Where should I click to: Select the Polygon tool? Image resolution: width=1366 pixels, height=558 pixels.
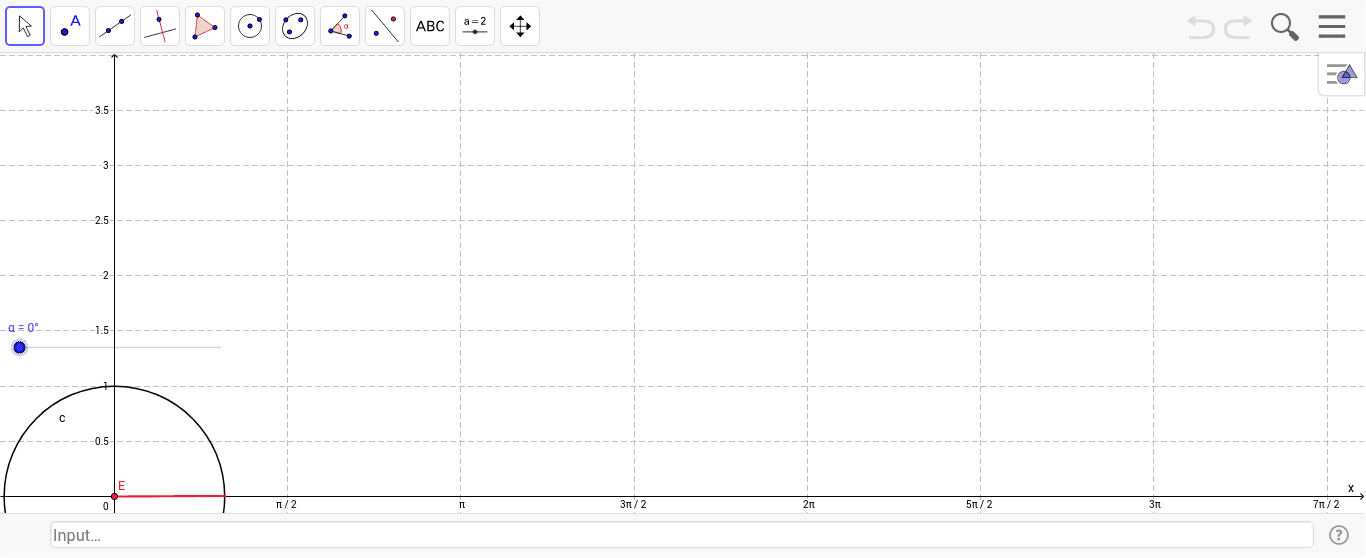[205, 26]
